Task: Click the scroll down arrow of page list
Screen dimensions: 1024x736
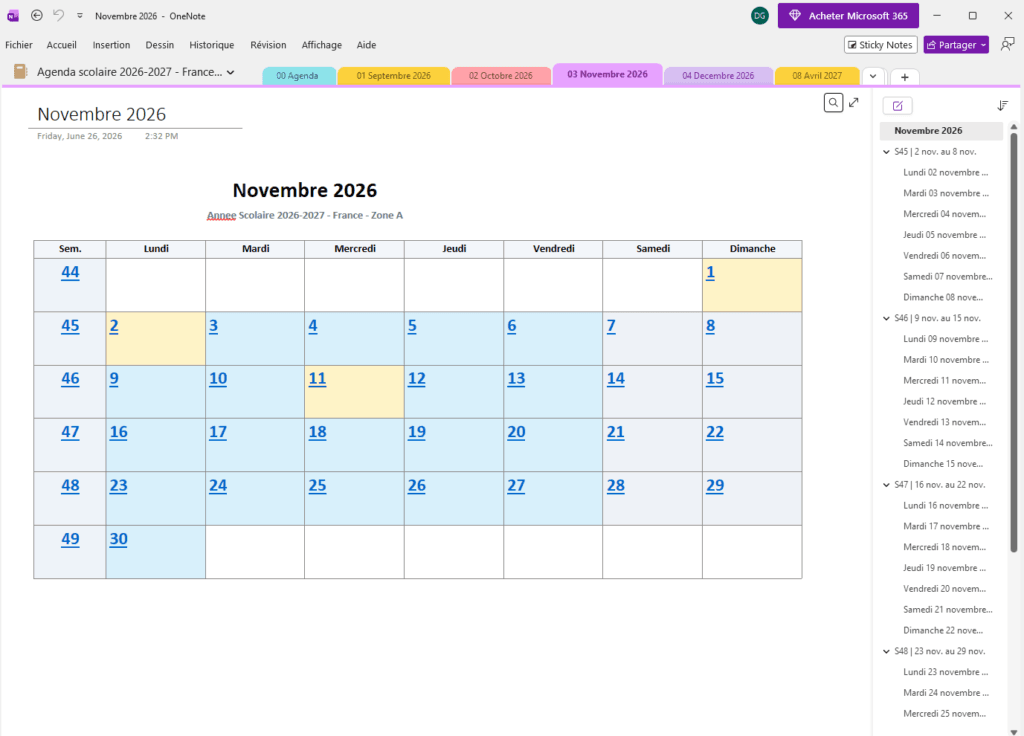Action: point(1014,731)
